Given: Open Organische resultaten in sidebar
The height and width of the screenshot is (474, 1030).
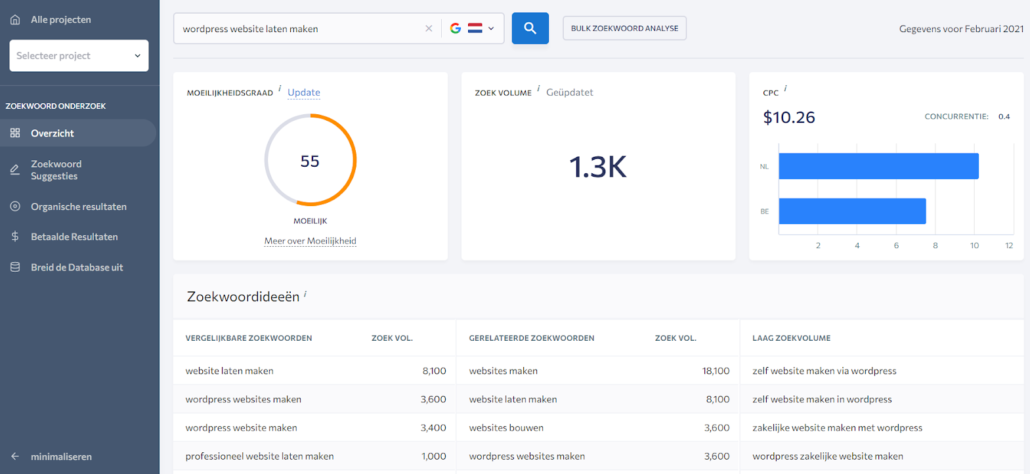Looking at the screenshot, I should pyautogui.click(x=78, y=206).
